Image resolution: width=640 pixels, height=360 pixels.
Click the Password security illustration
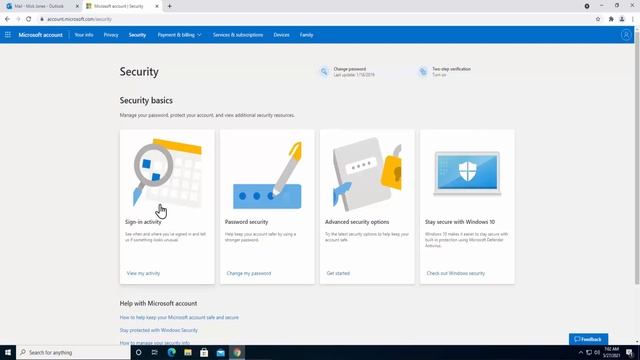(267, 176)
